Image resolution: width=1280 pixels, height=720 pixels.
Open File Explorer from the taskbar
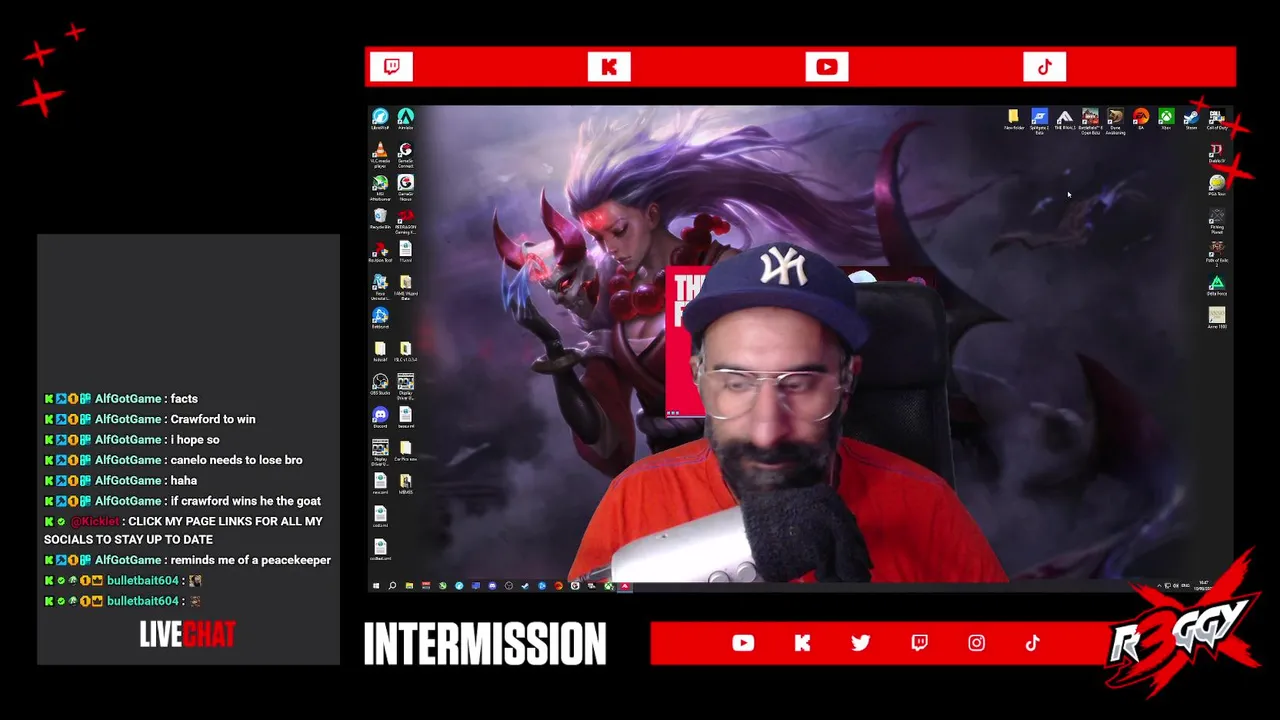click(x=409, y=586)
